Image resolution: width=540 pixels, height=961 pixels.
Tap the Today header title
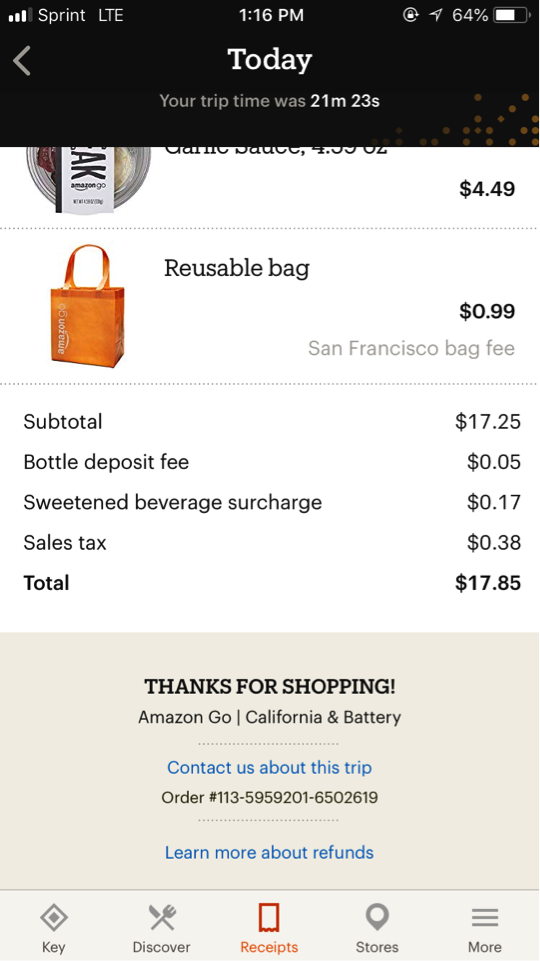click(x=270, y=59)
